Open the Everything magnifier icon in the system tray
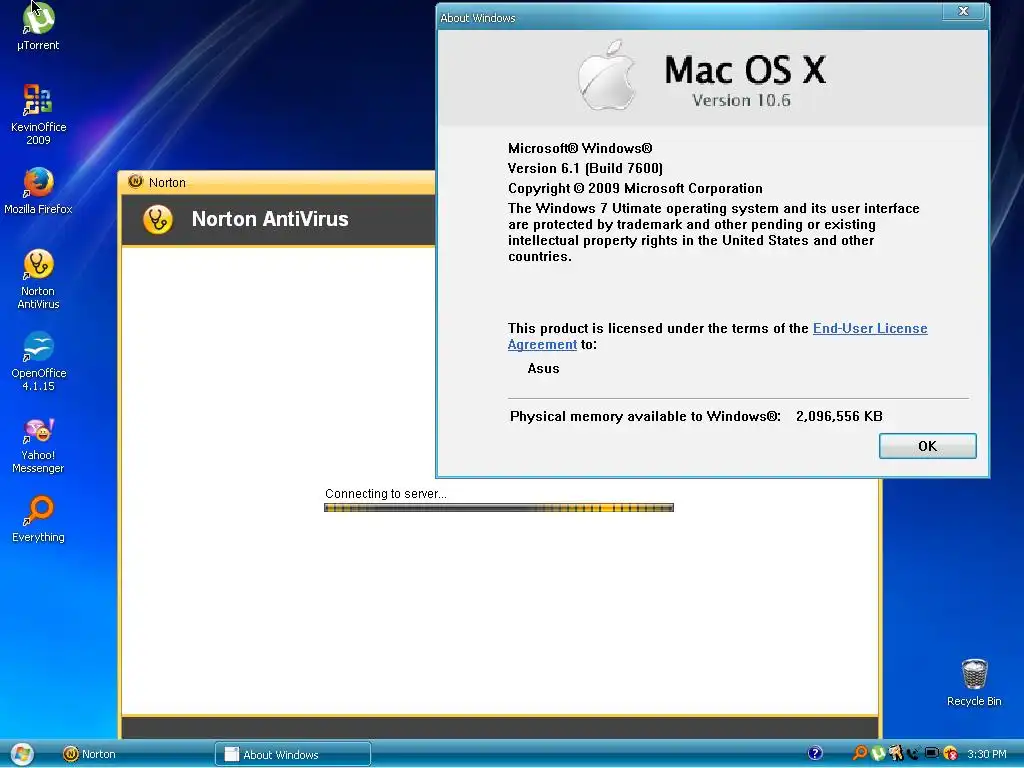Screen dimensions: 1024x768 [860, 753]
